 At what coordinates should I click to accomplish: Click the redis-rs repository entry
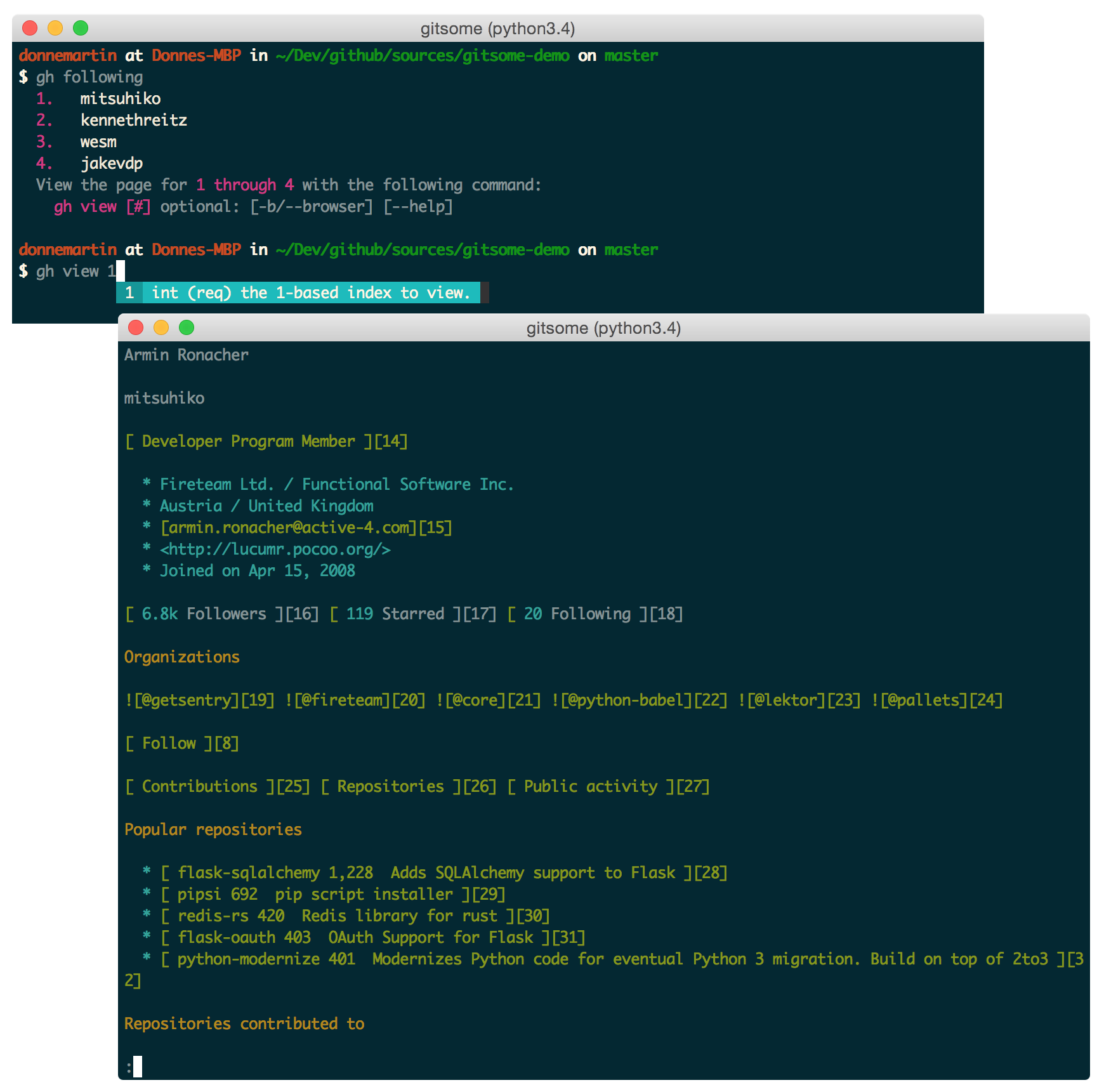pos(355,916)
